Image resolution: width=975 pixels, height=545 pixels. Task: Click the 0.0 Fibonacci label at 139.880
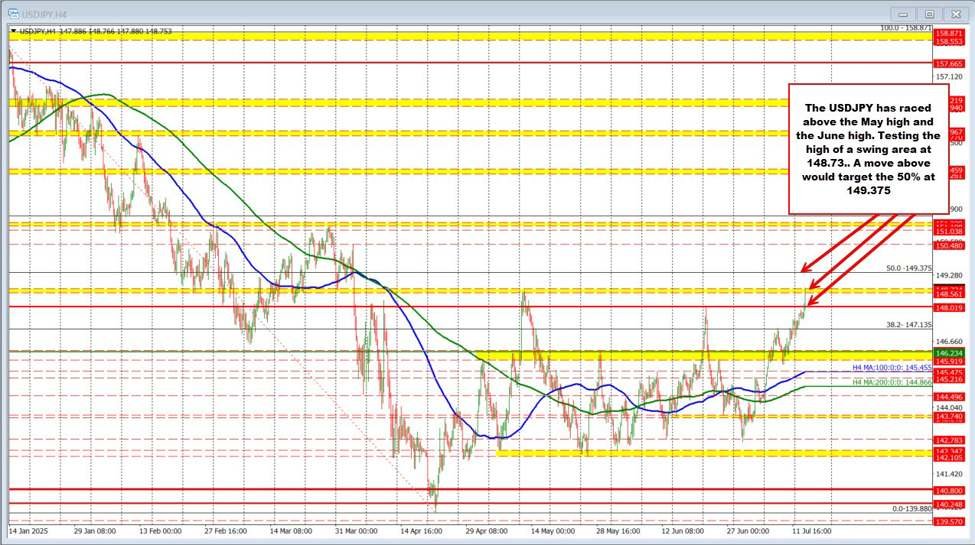pos(911,509)
